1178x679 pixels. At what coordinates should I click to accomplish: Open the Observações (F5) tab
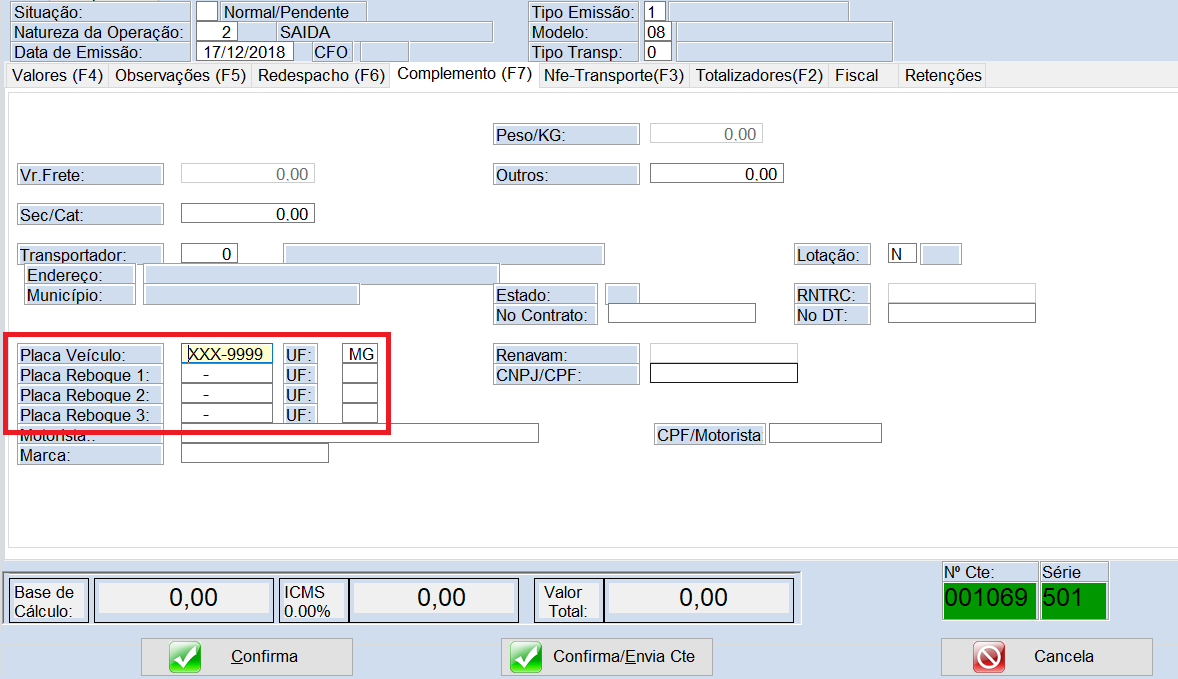coord(180,75)
